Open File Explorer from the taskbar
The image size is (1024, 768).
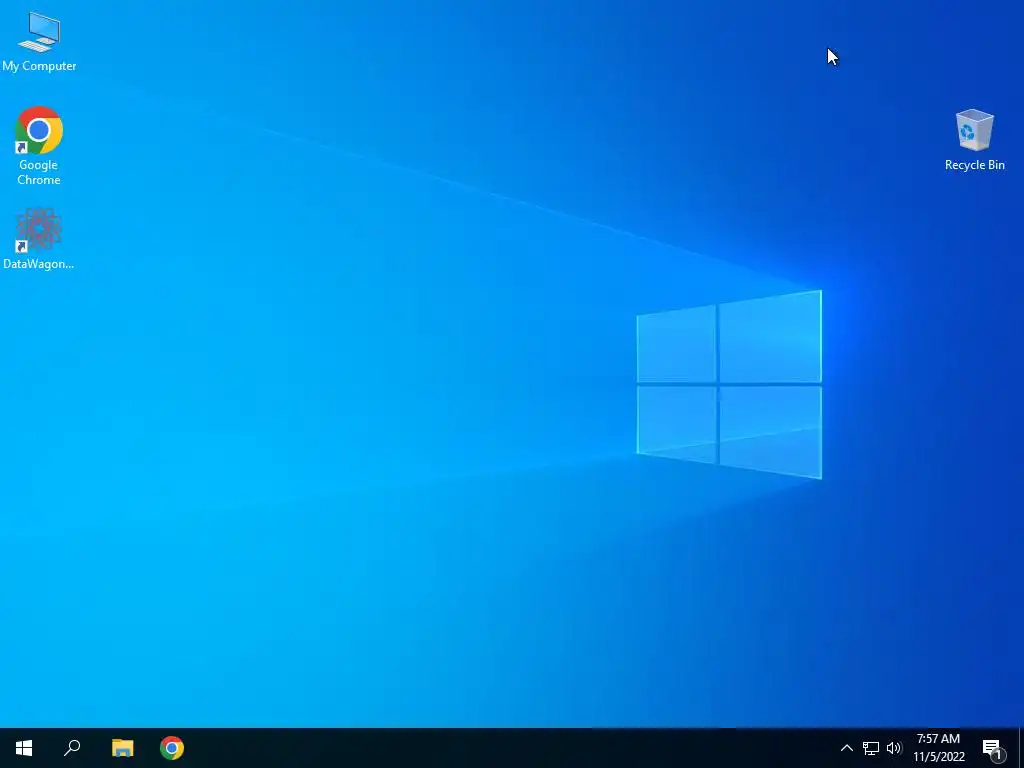click(122, 748)
